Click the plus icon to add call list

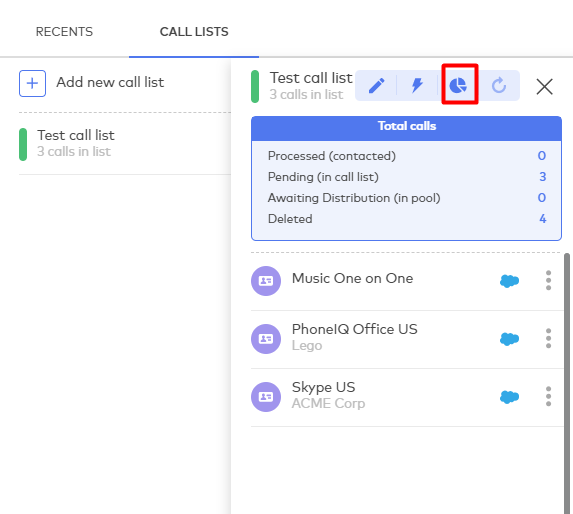[33, 83]
